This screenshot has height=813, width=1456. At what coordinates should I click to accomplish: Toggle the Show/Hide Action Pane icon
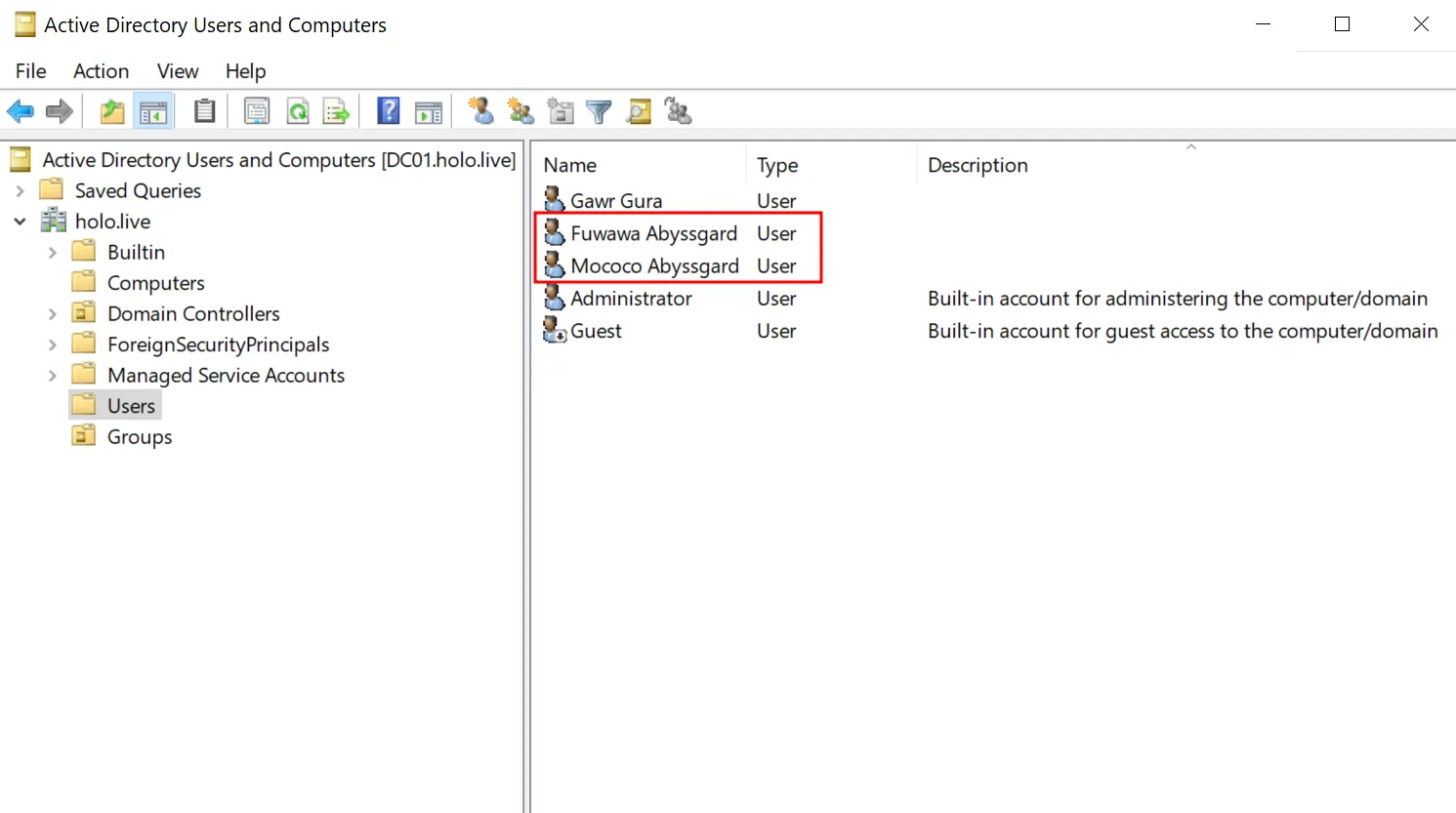428,111
